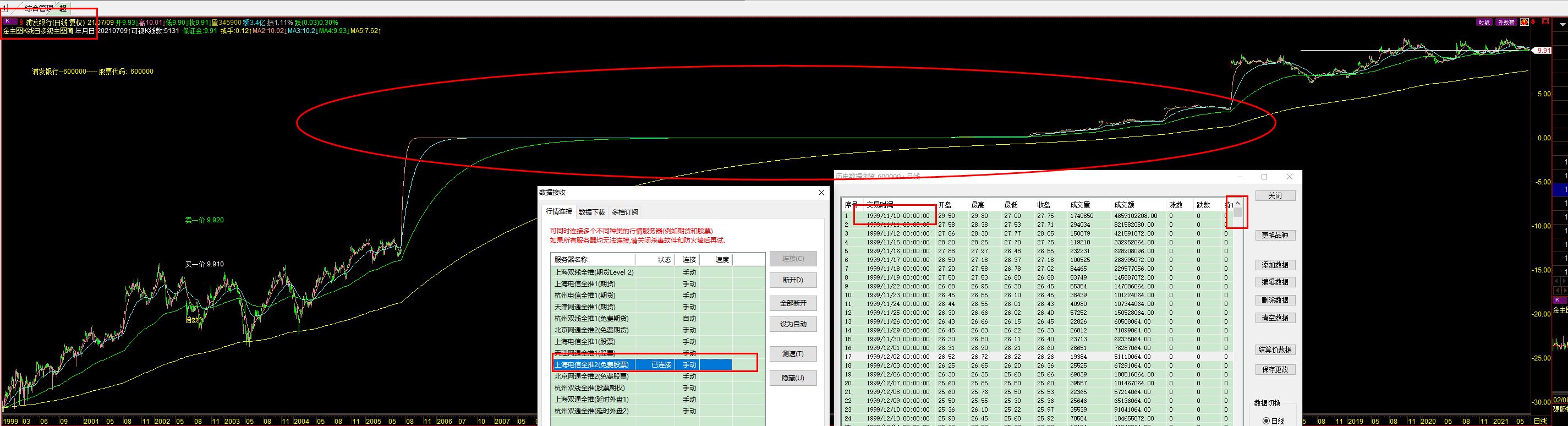Click the 状态 column header
This screenshot has width=1568, height=426.
pos(655,260)
